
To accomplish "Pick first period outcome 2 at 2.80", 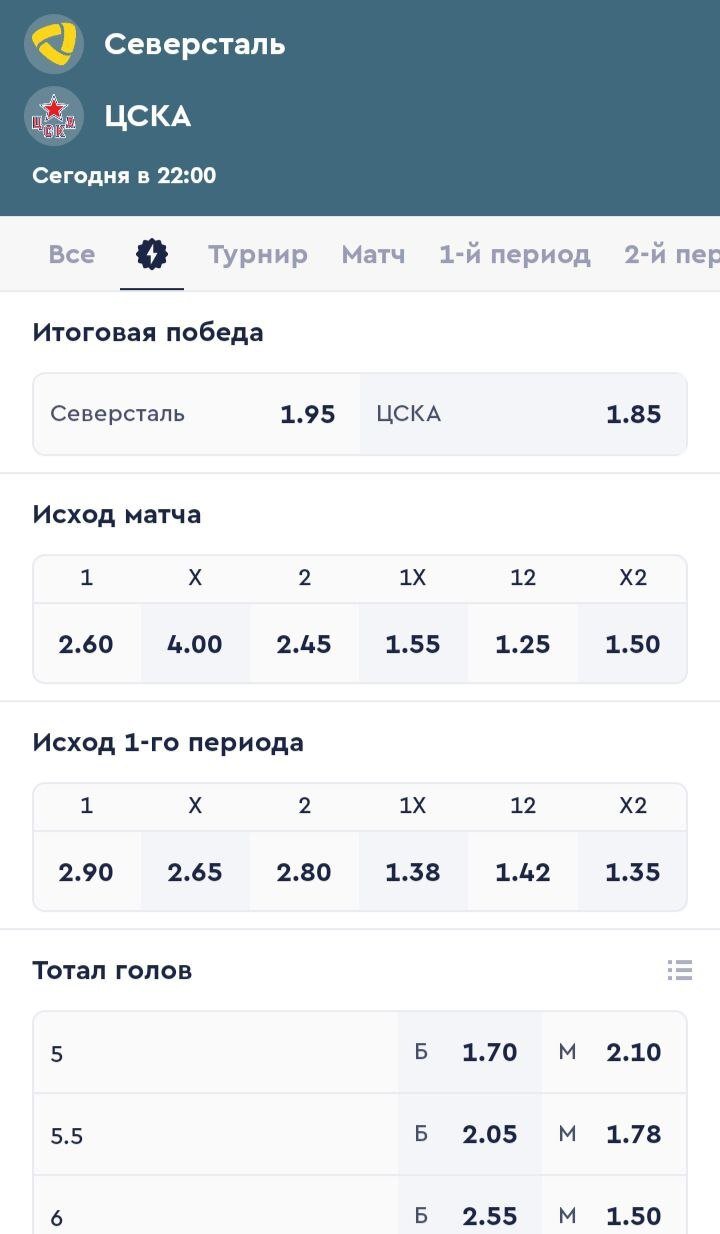I will pos(304,872).
